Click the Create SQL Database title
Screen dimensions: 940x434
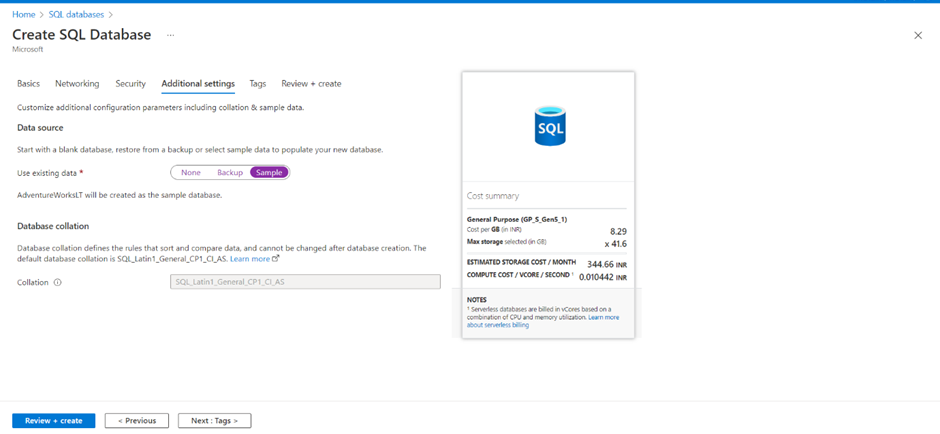point(82,35)
